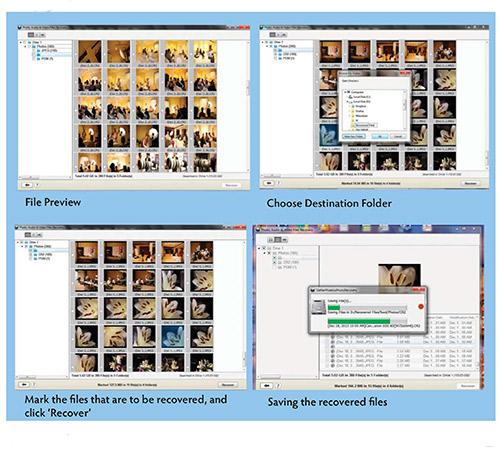Expand the Computer node in folder browse dialog
This screenshot has height=450, width=500.
tap(345, 92)
